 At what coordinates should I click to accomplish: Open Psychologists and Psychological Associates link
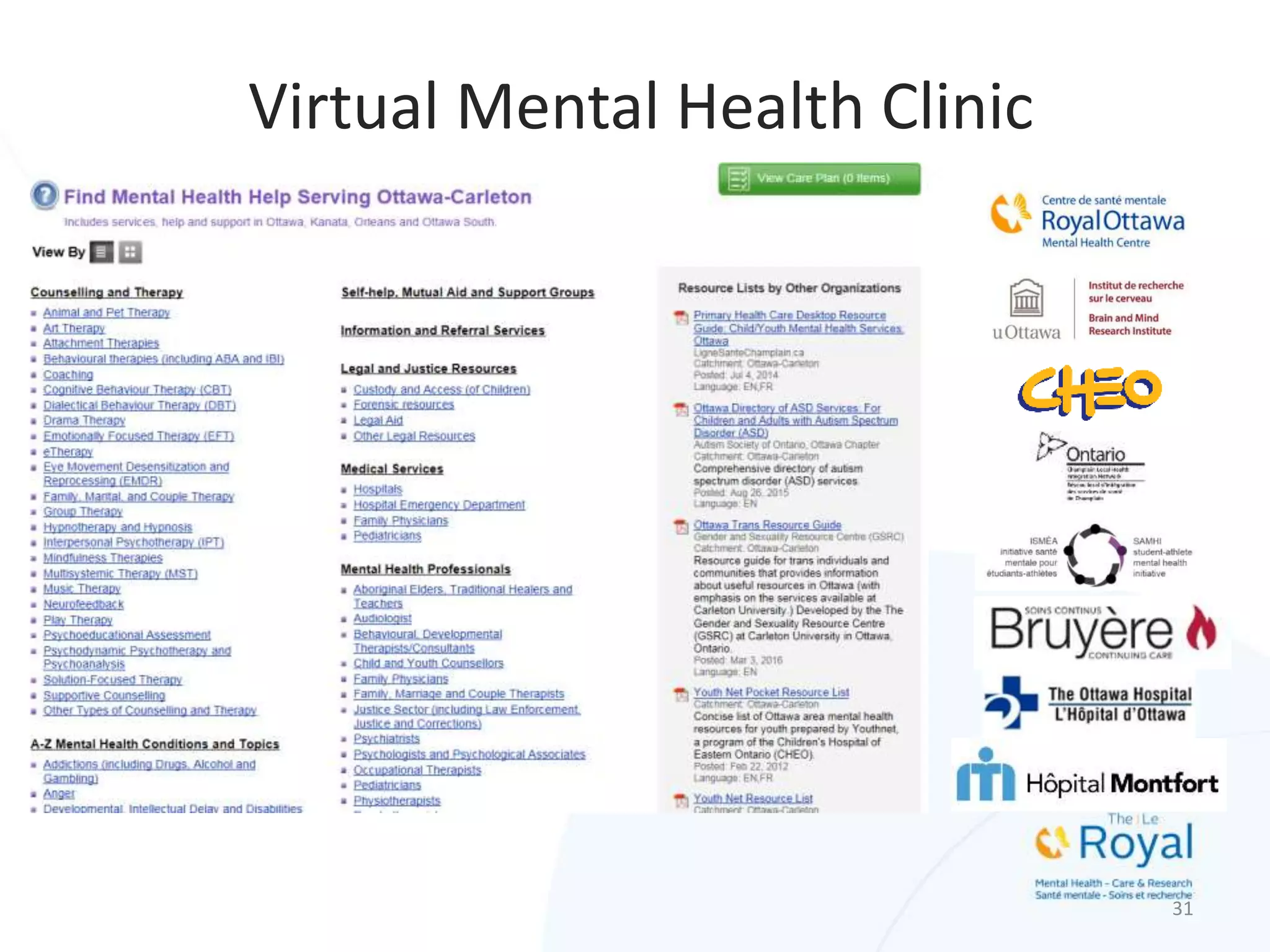tap(469, 754)
